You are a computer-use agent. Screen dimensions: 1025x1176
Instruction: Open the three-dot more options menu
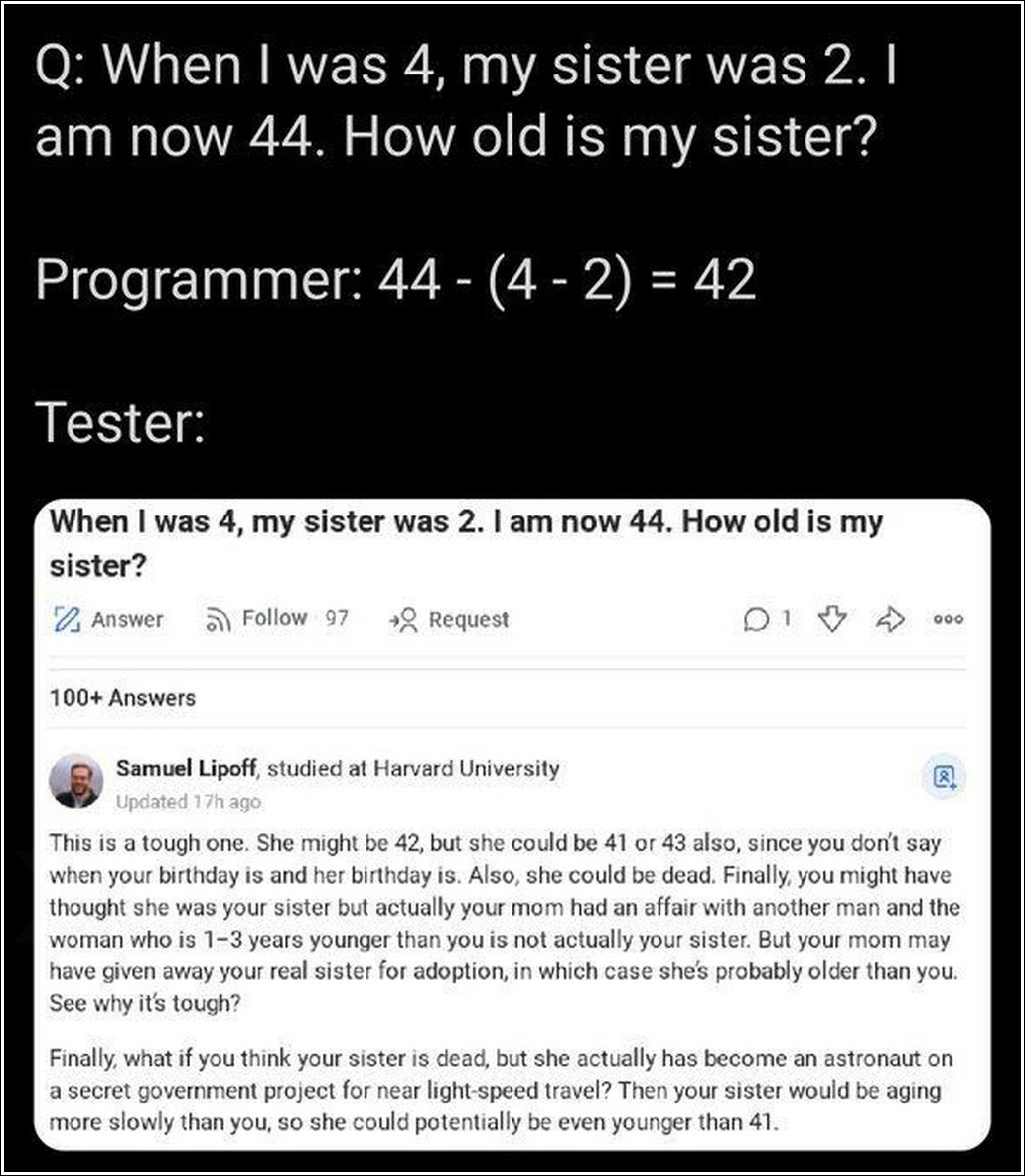[x=949, y=620]
